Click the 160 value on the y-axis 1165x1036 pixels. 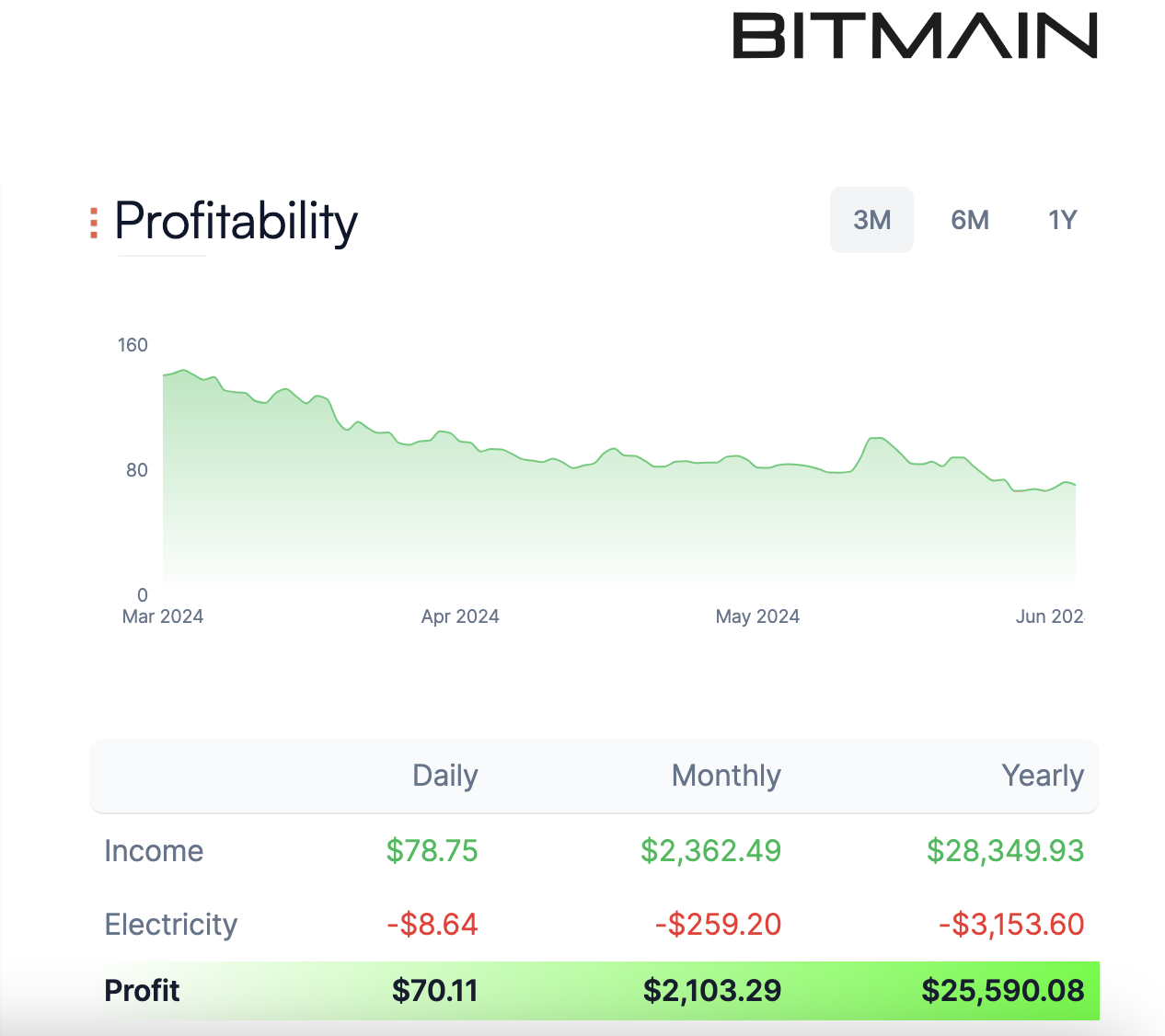point(132,345)
